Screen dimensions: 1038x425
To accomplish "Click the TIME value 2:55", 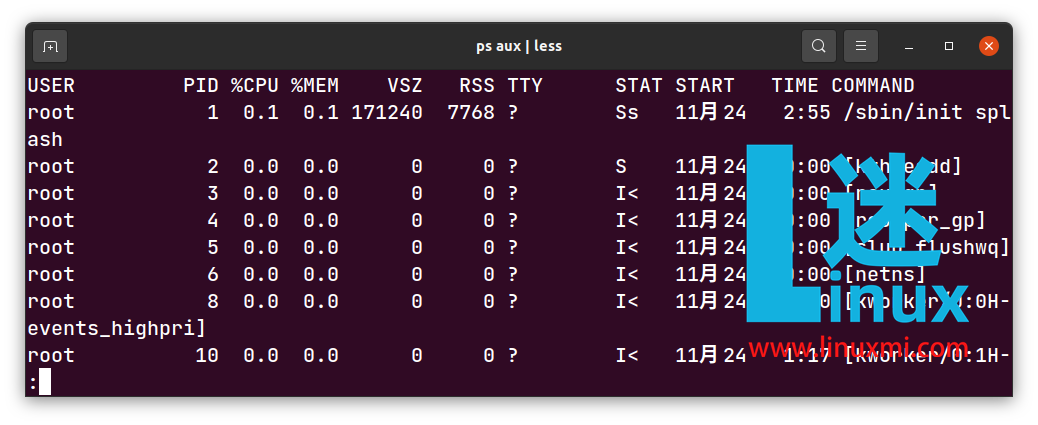I will pos(807,113).
